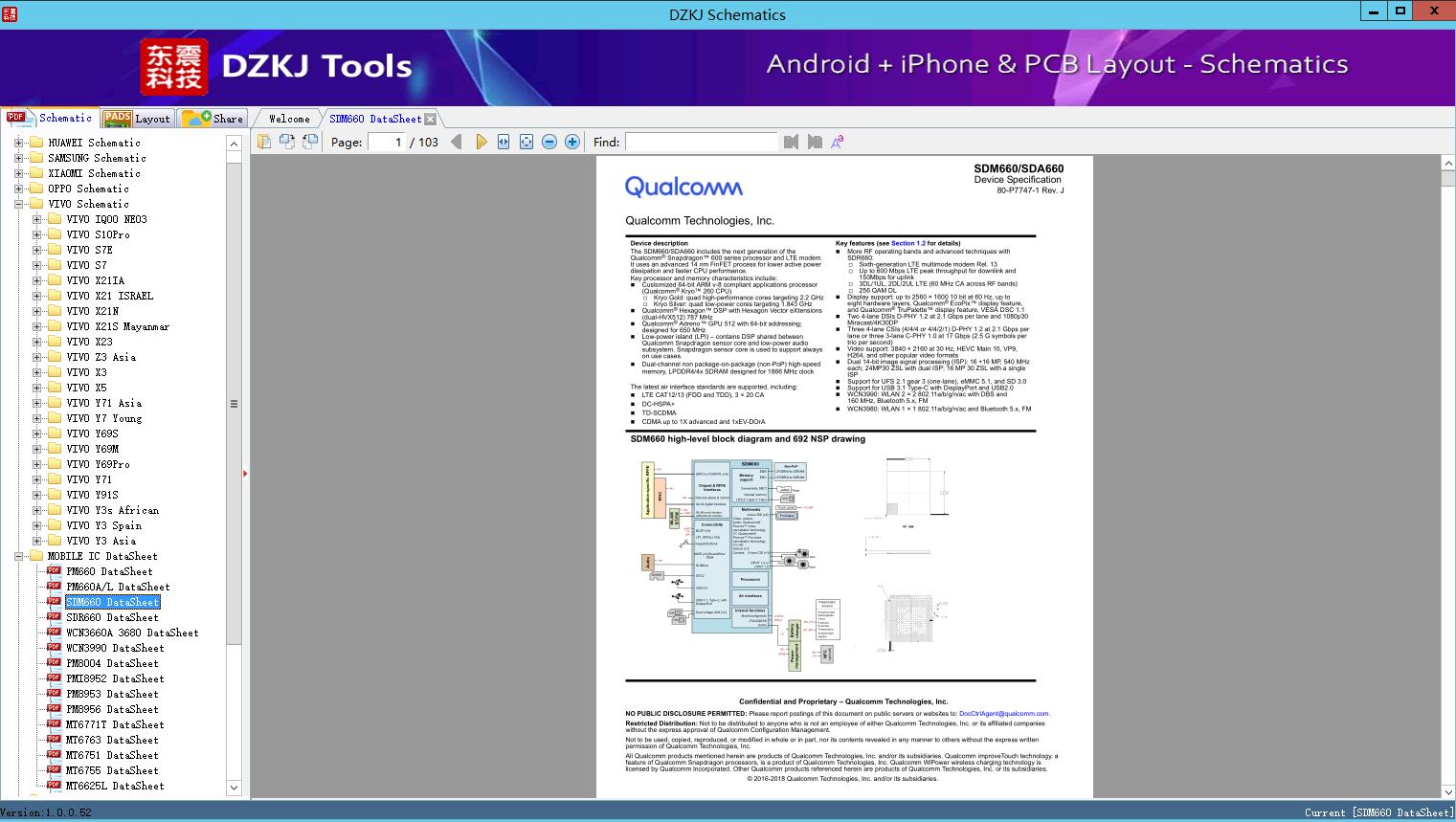Click the PDF icon beside PM660 DataSheet
The height and width of the screenshot is (822, 1456).
(54, 571)
